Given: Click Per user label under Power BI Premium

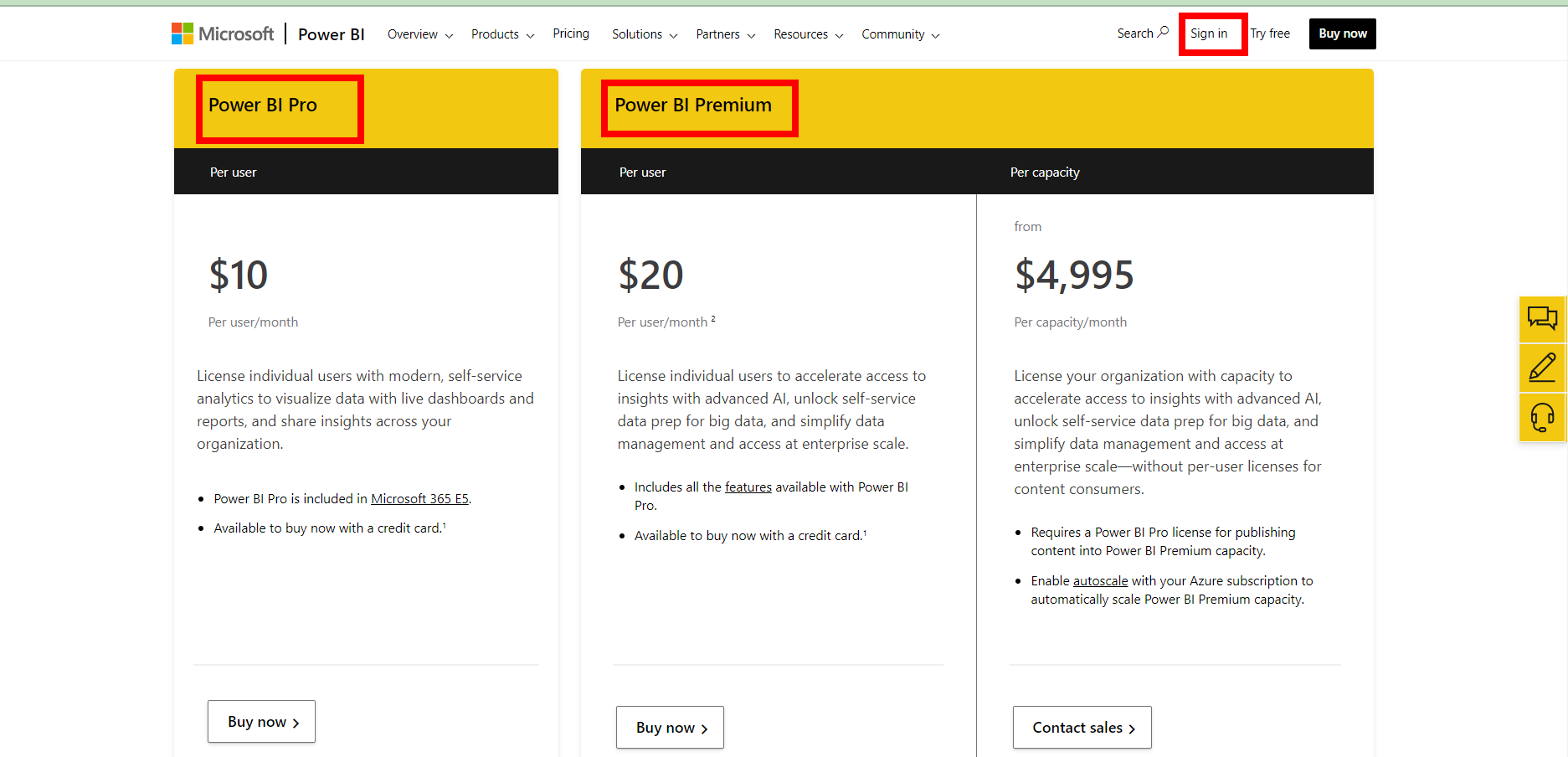Looking at the screenshot, I should 642,172.
